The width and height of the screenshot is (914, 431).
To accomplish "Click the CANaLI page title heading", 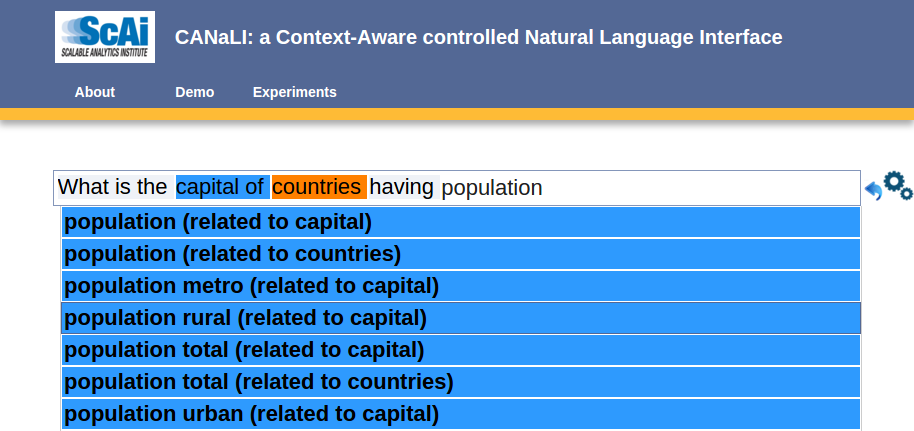I will [x=478, y=38].
